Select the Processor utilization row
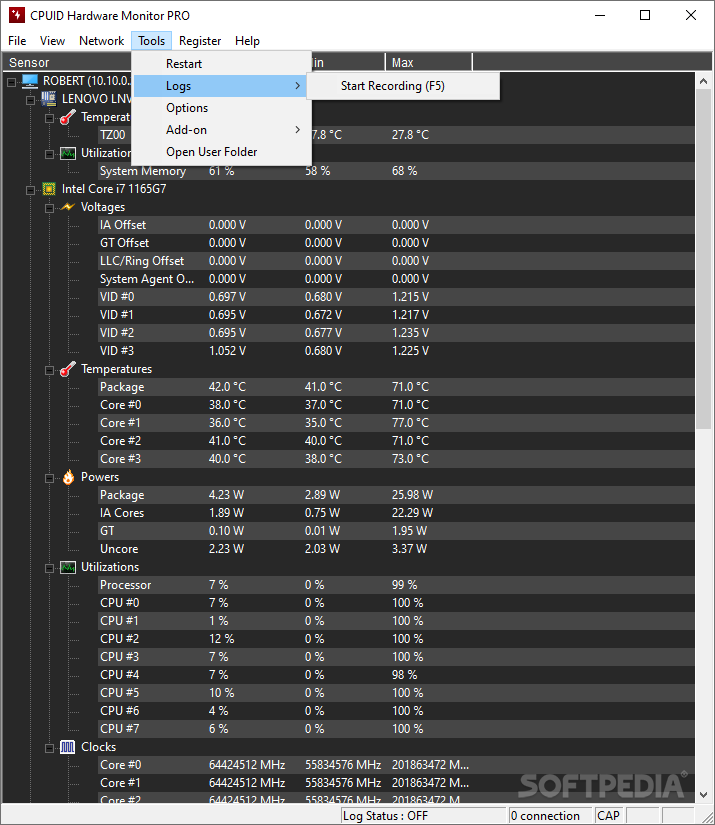The width and height of the screenshot is (715, 825). 396,585
